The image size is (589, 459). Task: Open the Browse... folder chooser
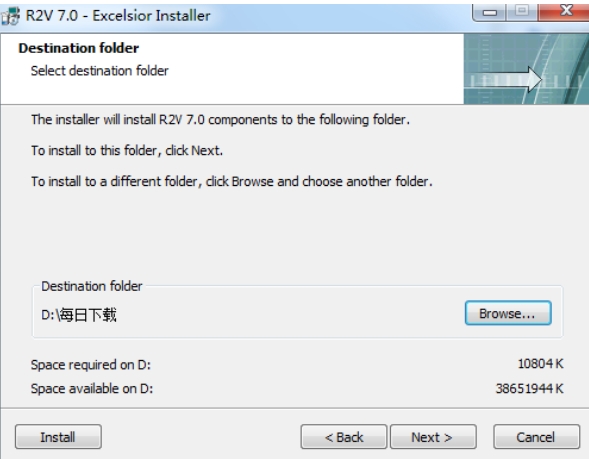point(508,313)
